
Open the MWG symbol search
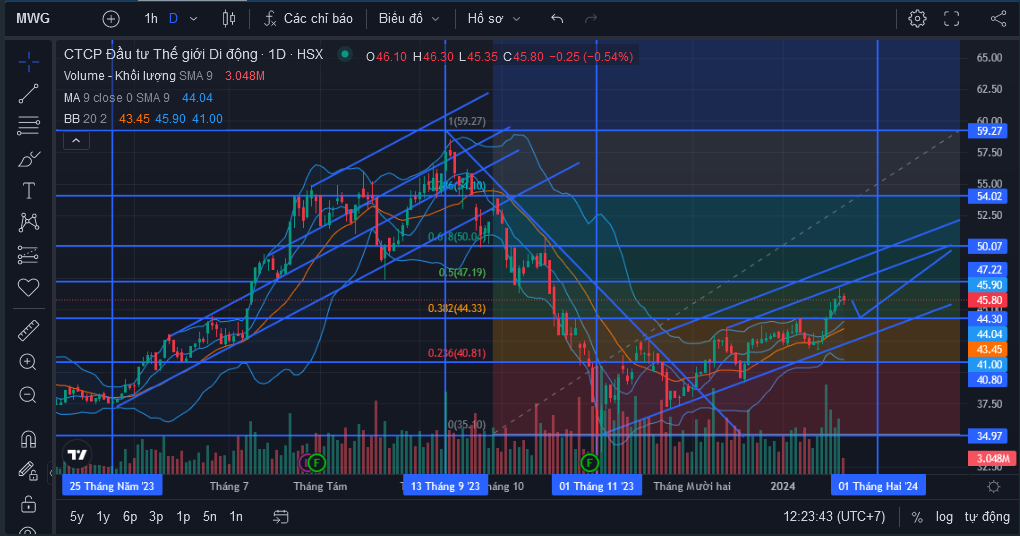[x=33, y=19]
